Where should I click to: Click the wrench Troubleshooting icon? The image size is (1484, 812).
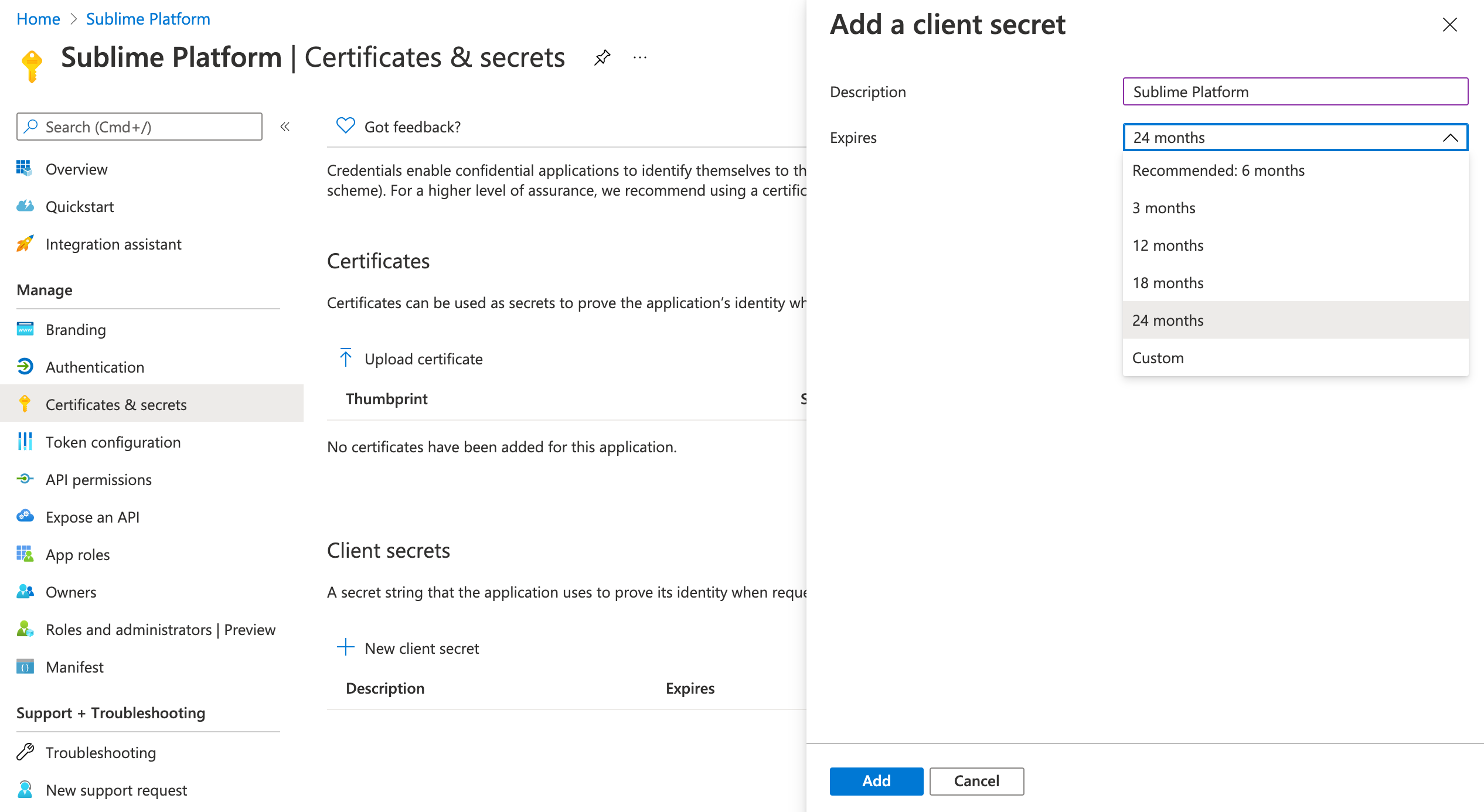25,752
